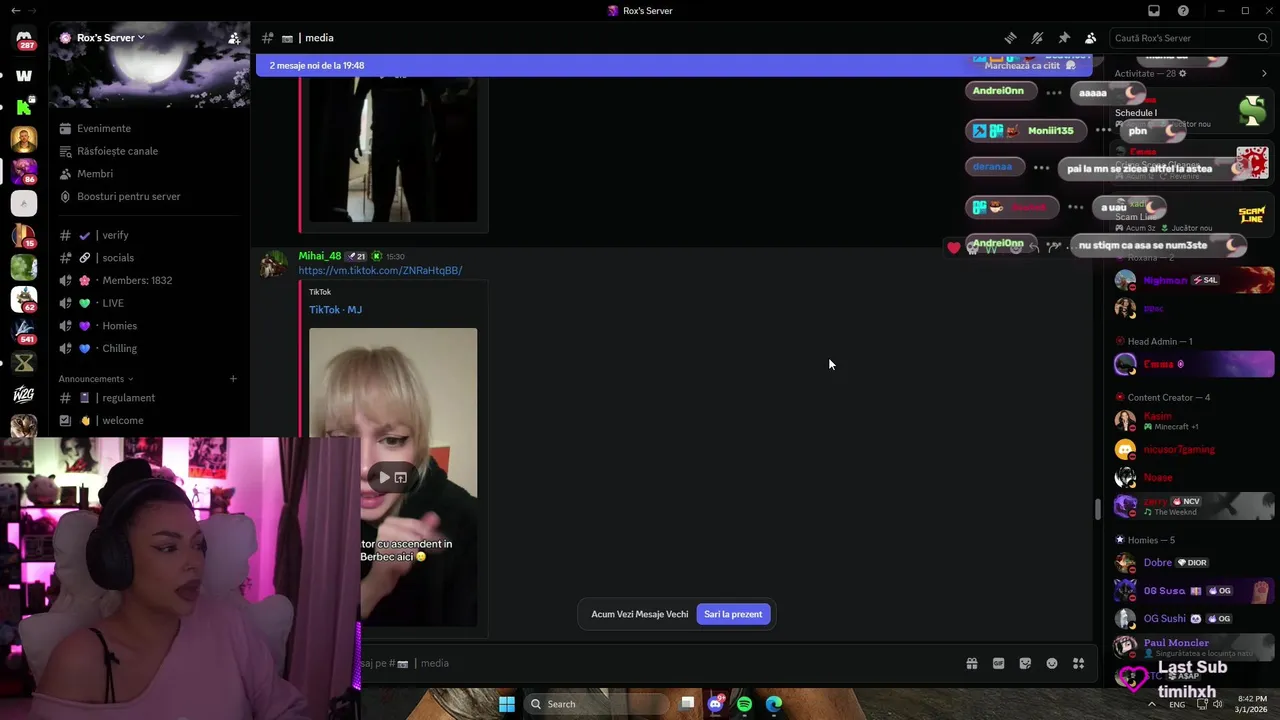
Task: Collapse the Announcements category
Action: pyautogui.click(x=96, y=379)
